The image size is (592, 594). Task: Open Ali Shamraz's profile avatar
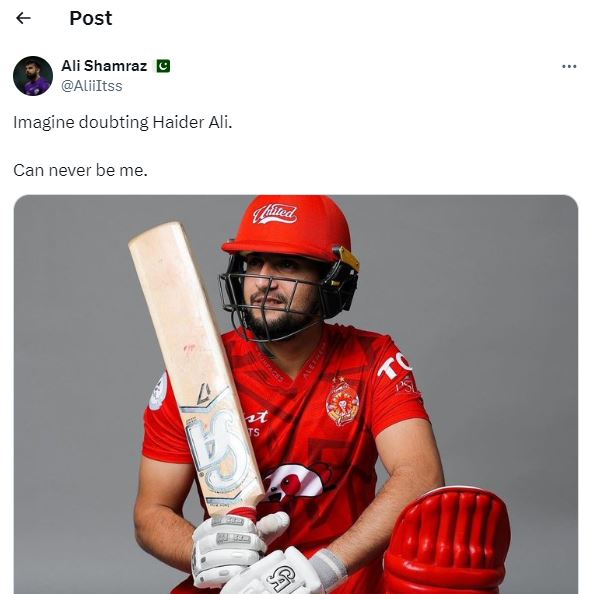click(33, 76)
